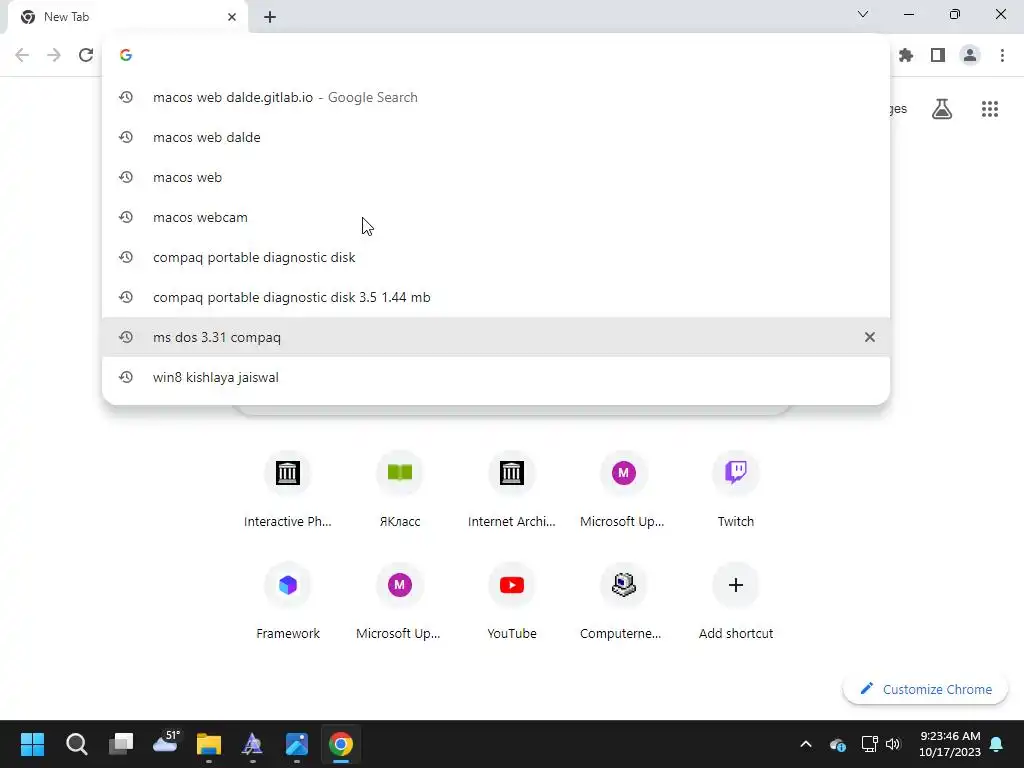Open the notifications bell
The width and height of the screenshot is (1024, 768).
coord(997,744)
